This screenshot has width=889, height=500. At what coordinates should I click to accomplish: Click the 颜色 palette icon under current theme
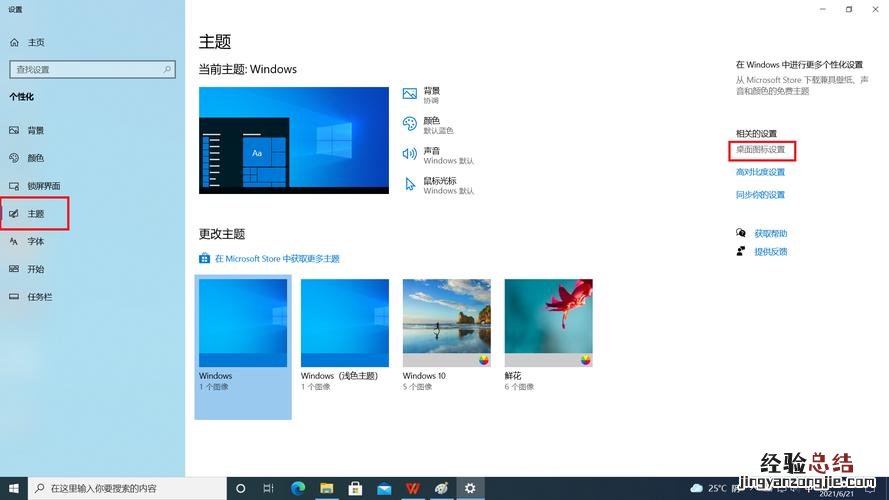(409, 124)
